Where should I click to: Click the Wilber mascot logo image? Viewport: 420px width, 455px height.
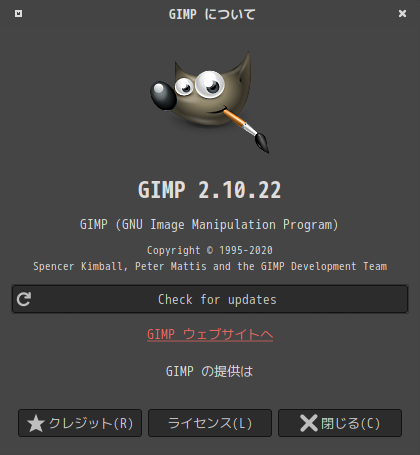coord(210,102)
